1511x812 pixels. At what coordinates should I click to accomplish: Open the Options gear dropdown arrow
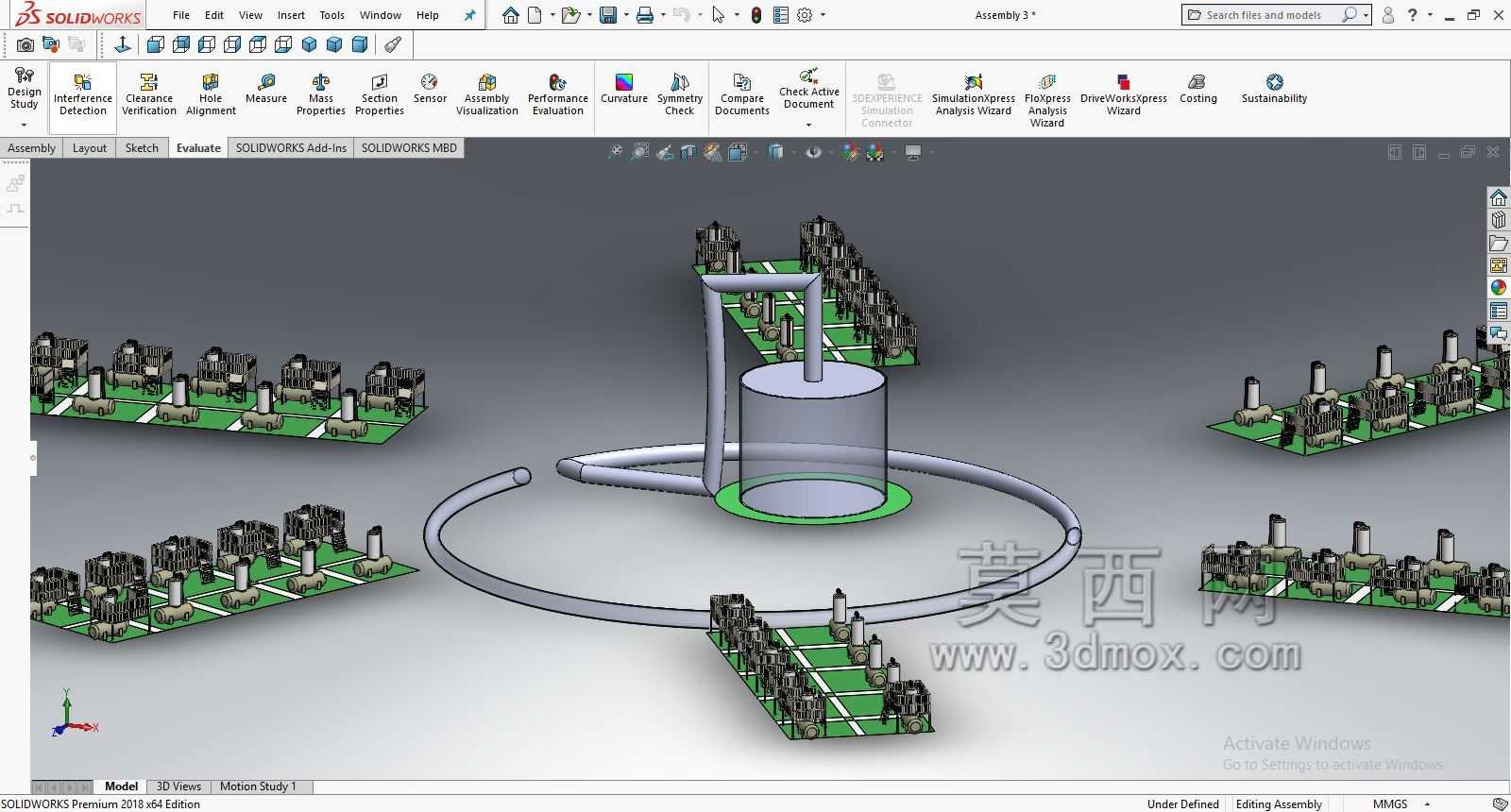[823, 15]
